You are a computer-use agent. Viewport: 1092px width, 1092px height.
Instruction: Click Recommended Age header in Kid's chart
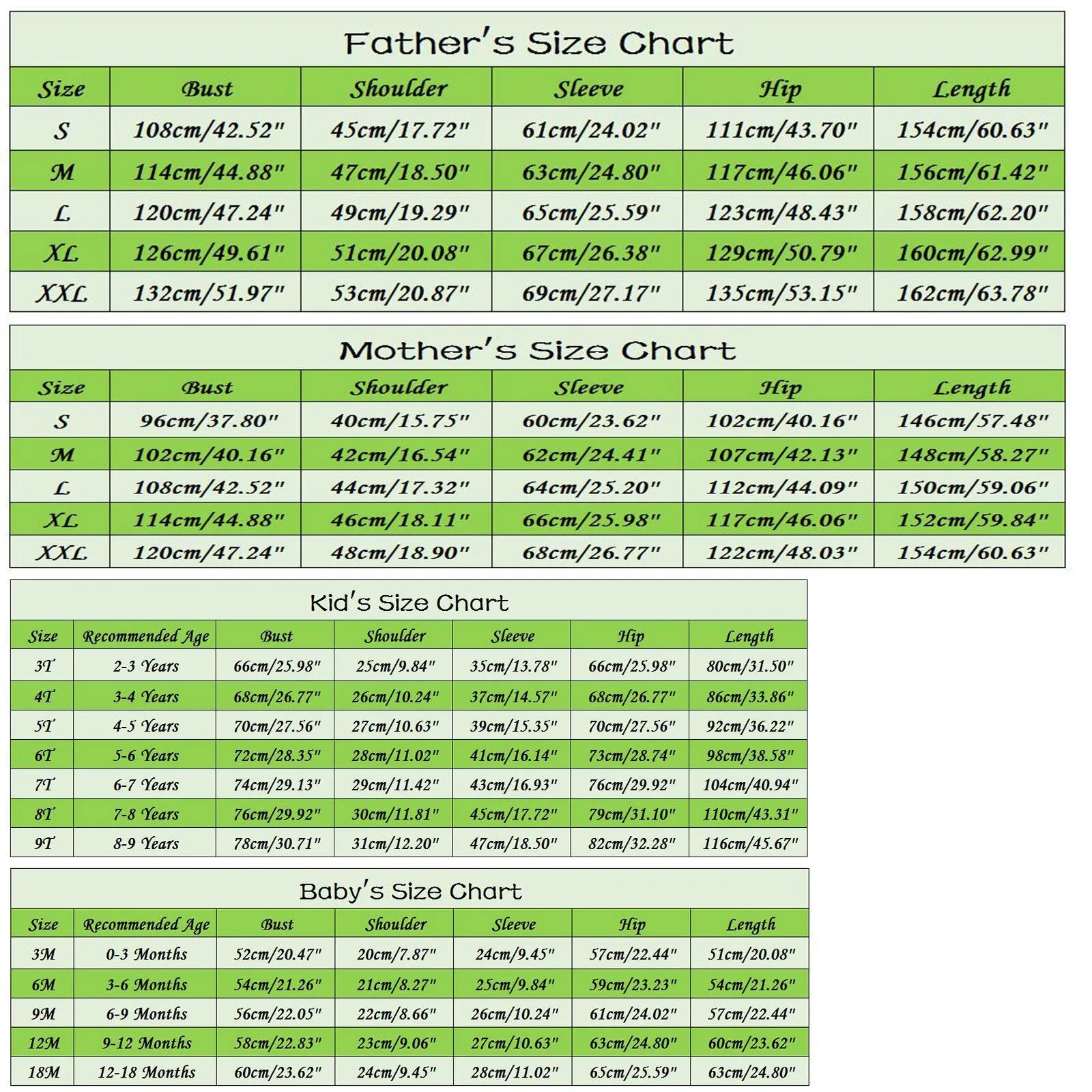pos(145,636)
